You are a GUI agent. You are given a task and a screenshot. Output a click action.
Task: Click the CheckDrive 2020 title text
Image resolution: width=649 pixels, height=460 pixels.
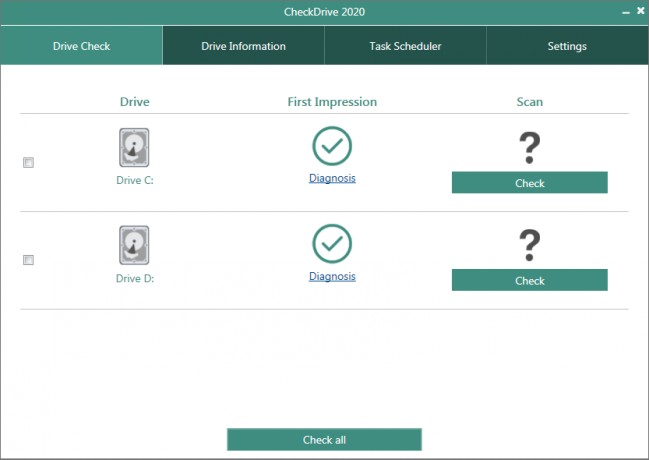[x=324, y=12]
